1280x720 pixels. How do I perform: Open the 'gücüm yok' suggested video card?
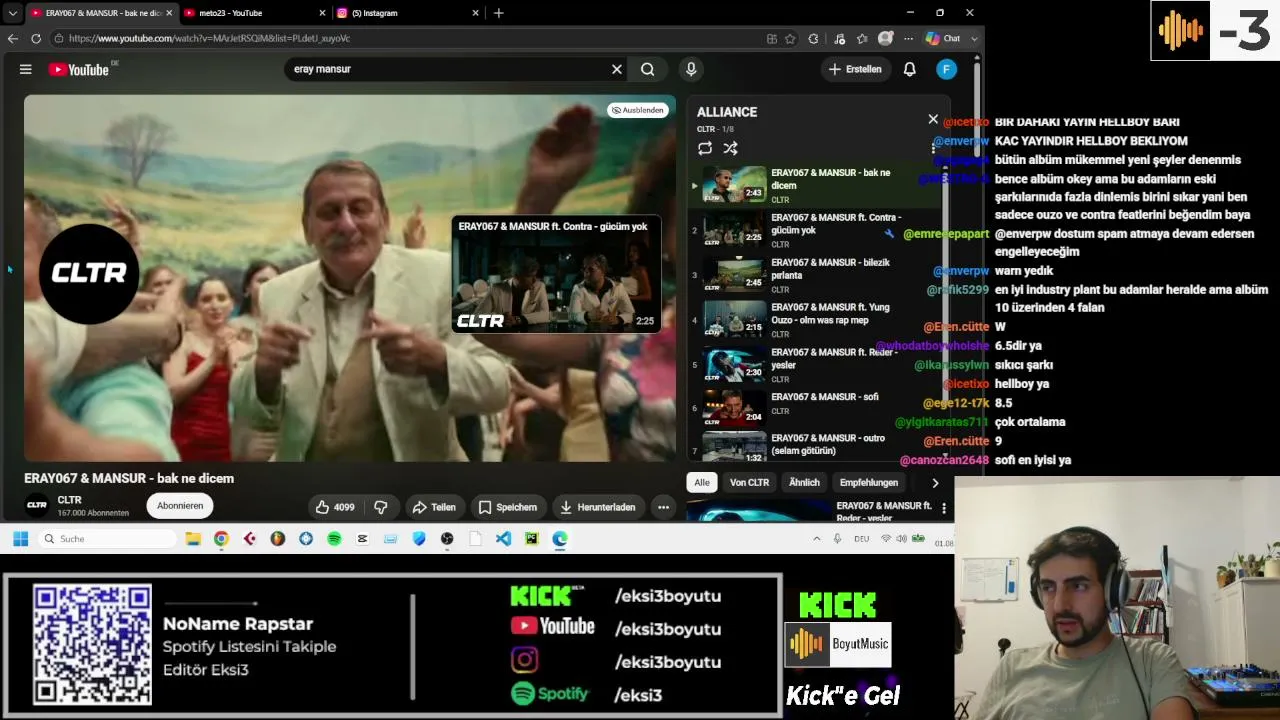(556, 275)
